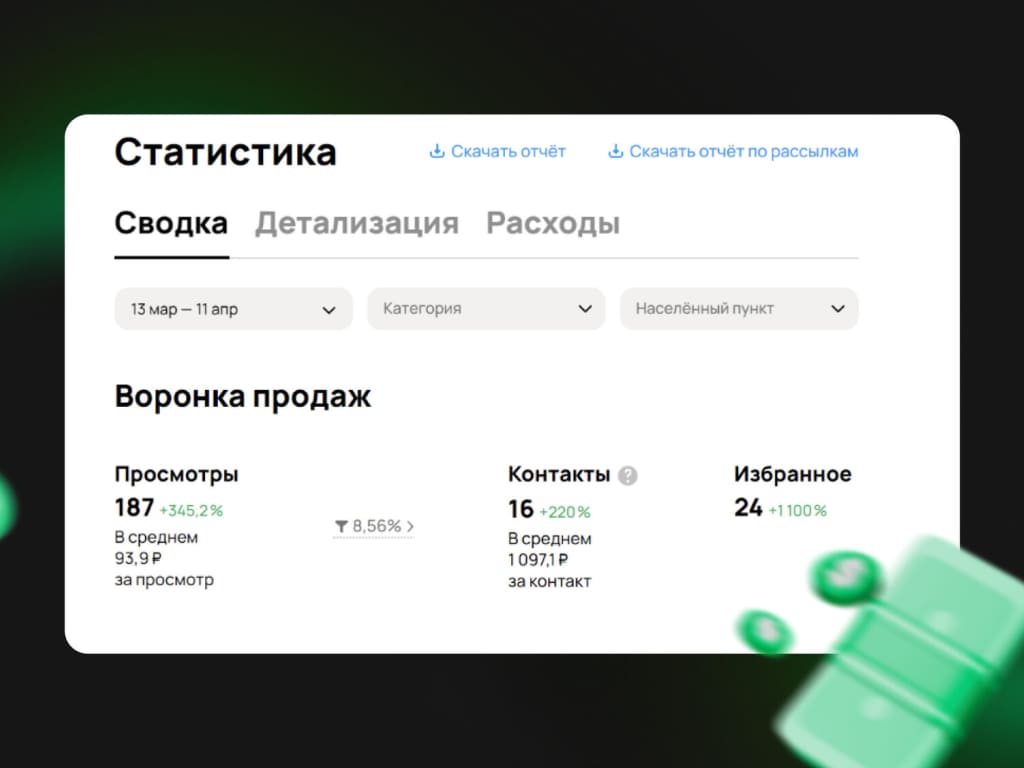Click the 8,56% conversion rate link
The image size is (1024, 768).
[374, 526]
